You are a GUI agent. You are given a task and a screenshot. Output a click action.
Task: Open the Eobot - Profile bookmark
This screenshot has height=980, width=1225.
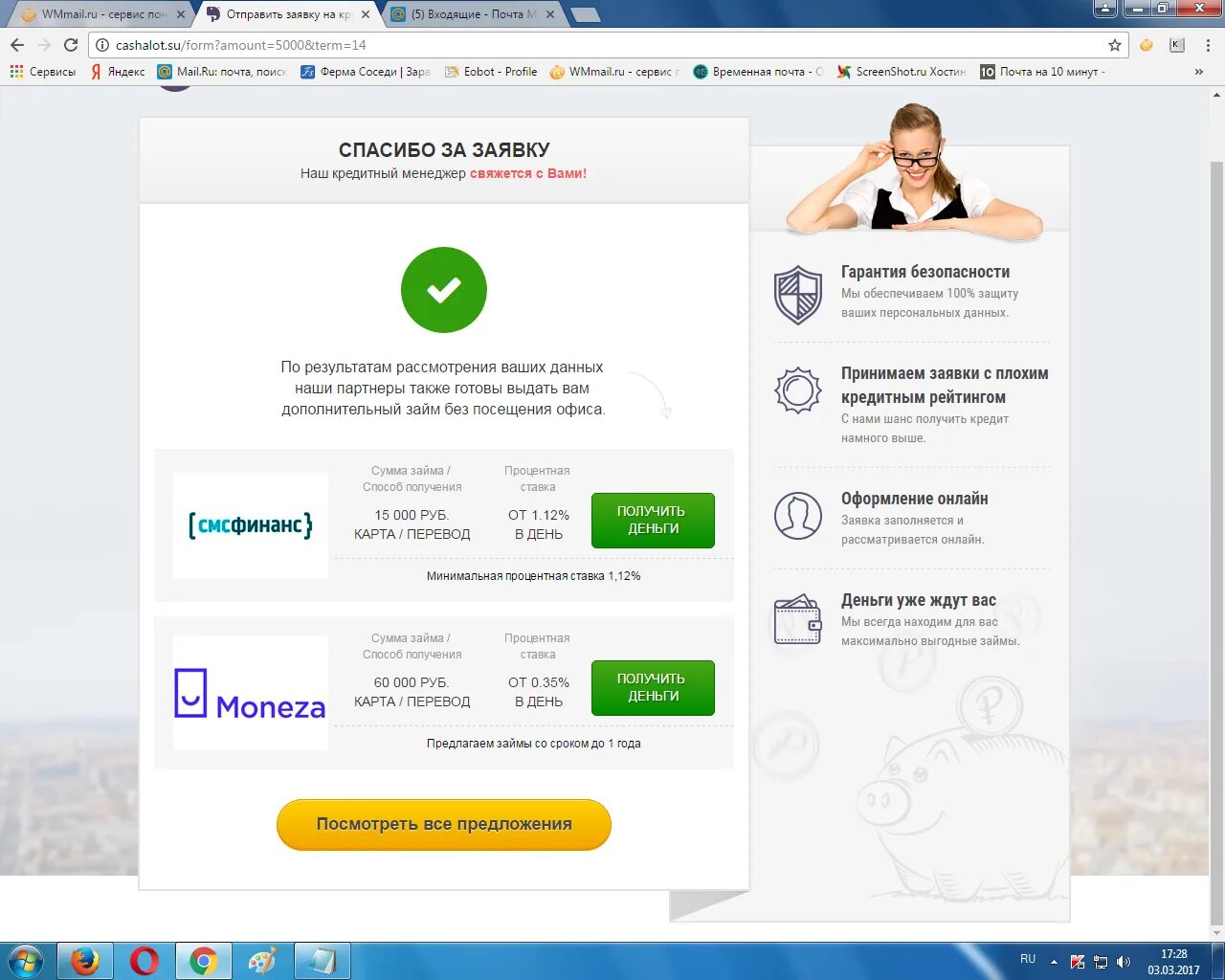point(491,72)
